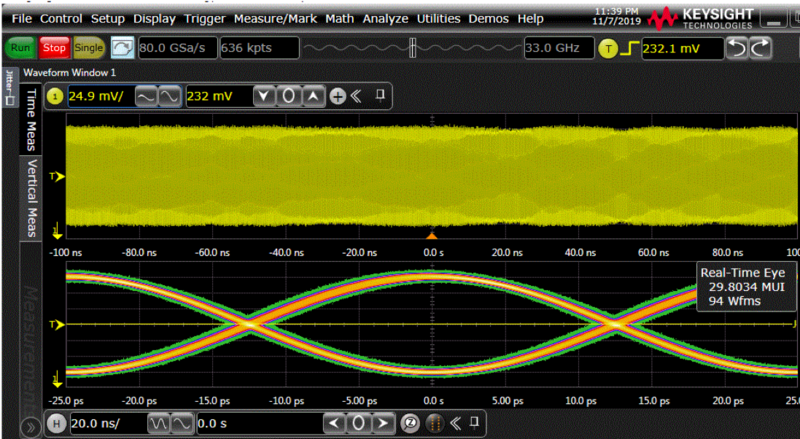Screen dimensions: 800x439
Task: Click the undo arrow icon
Action: coord(736,48)
